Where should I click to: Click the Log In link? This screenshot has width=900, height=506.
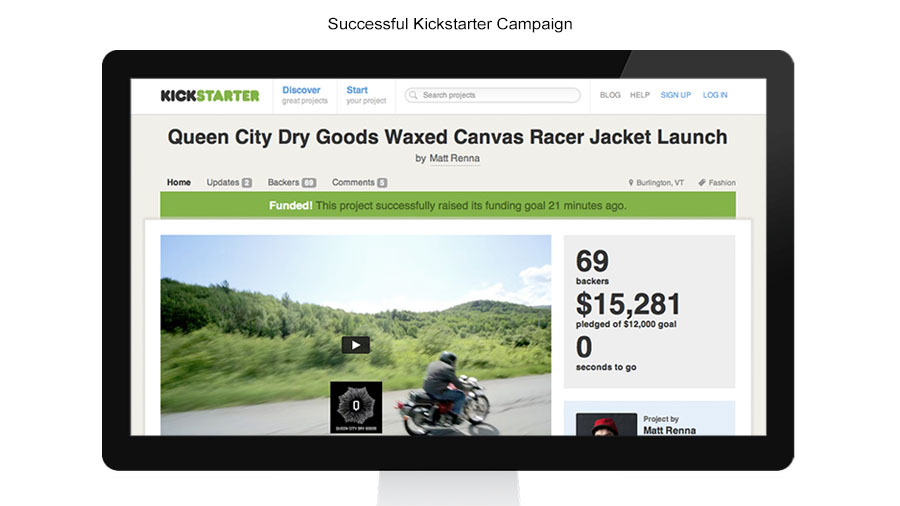pos(715,95)
